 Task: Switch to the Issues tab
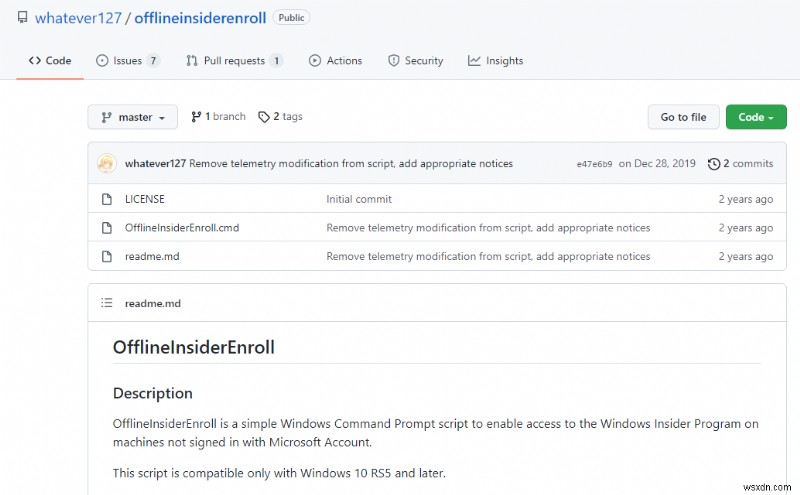coord(127,61)
